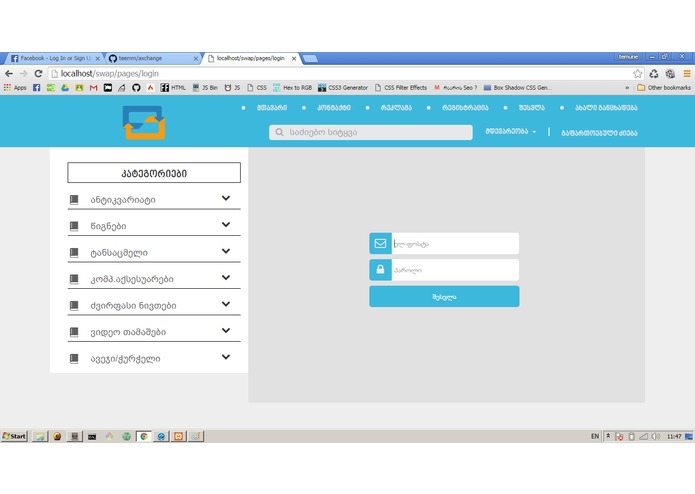Click the padlock icon beside the password field
Image resolution: width=695 pixels, height=494 pixels.
[380, 270]
